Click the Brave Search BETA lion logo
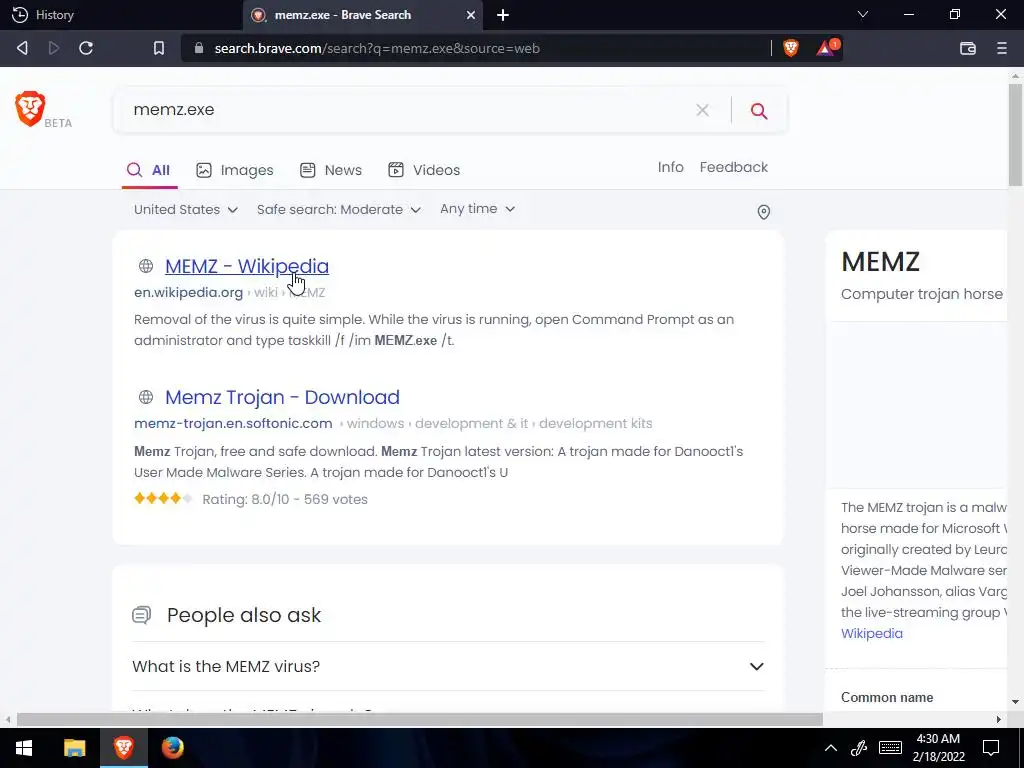Screen dimensions: 1024x768 (x=30, y=108)
